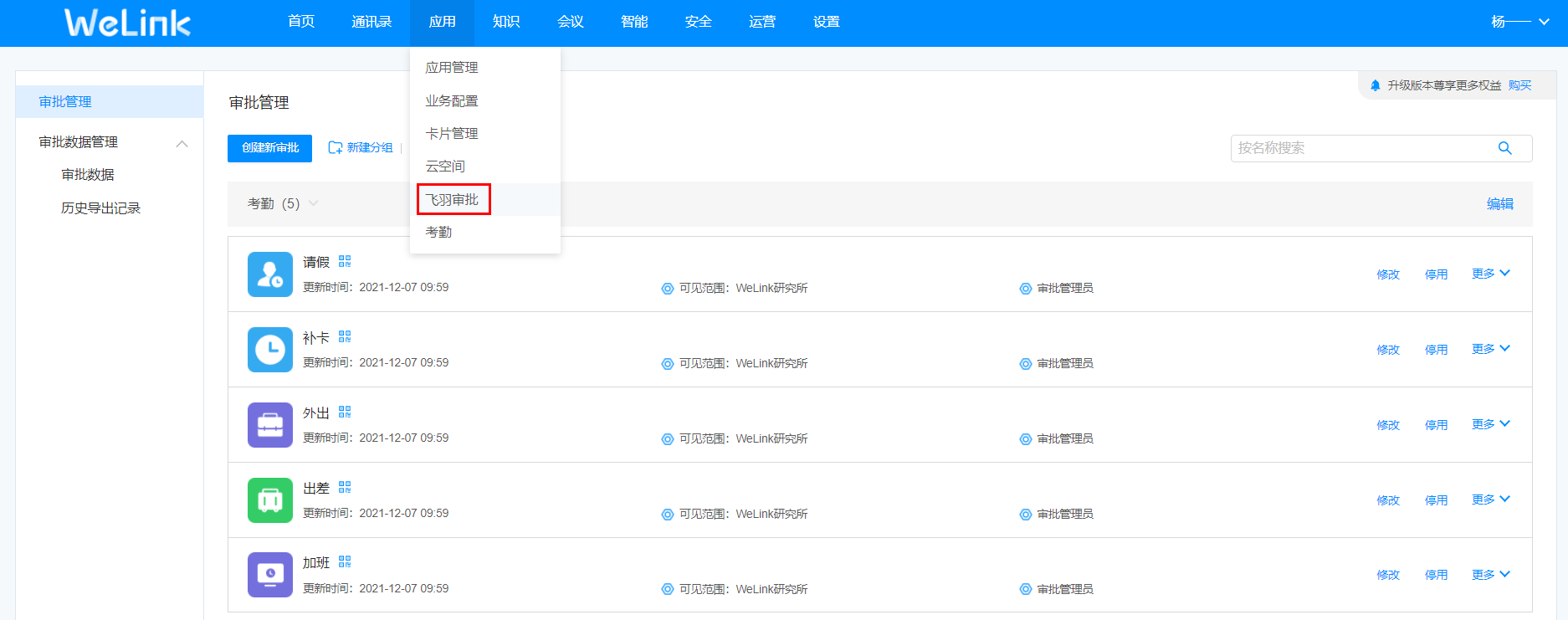1568x620 pixels.
Task: Open 历史导出记录 in the sidebar
Action: click(x=100, y=208)
